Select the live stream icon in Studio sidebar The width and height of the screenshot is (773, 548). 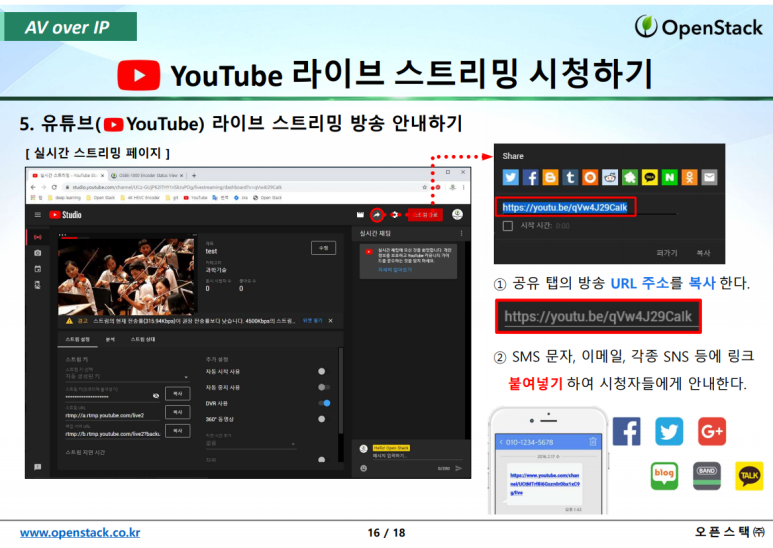[37, 237]
